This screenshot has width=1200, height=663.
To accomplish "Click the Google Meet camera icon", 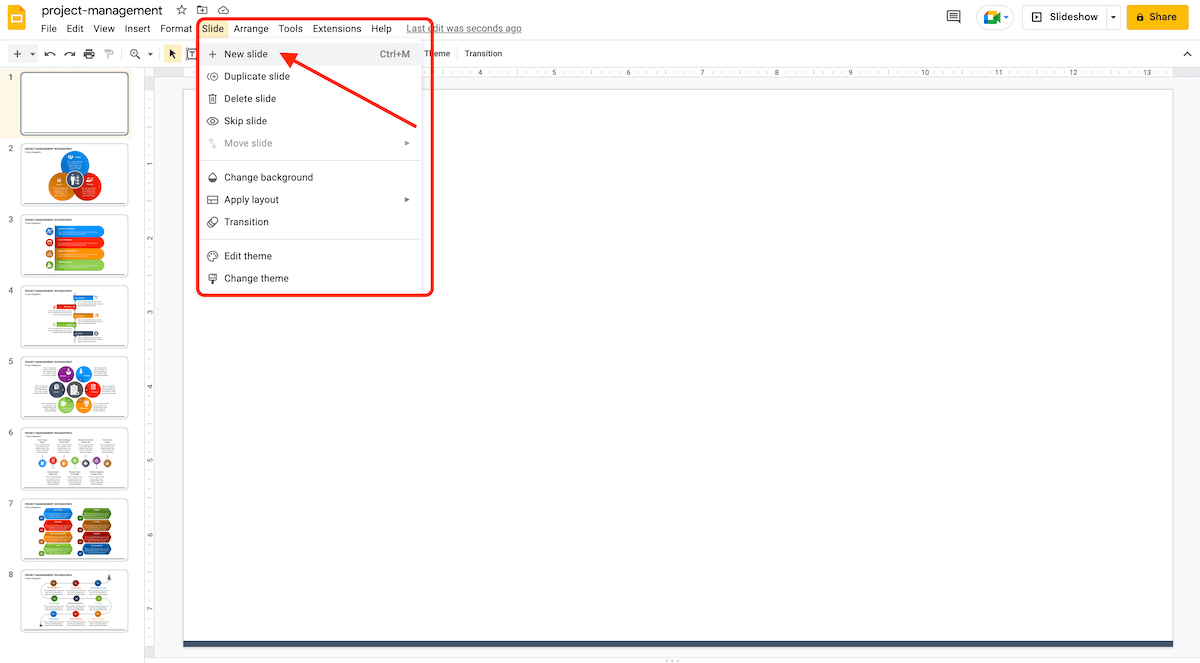I will [991, 17].
